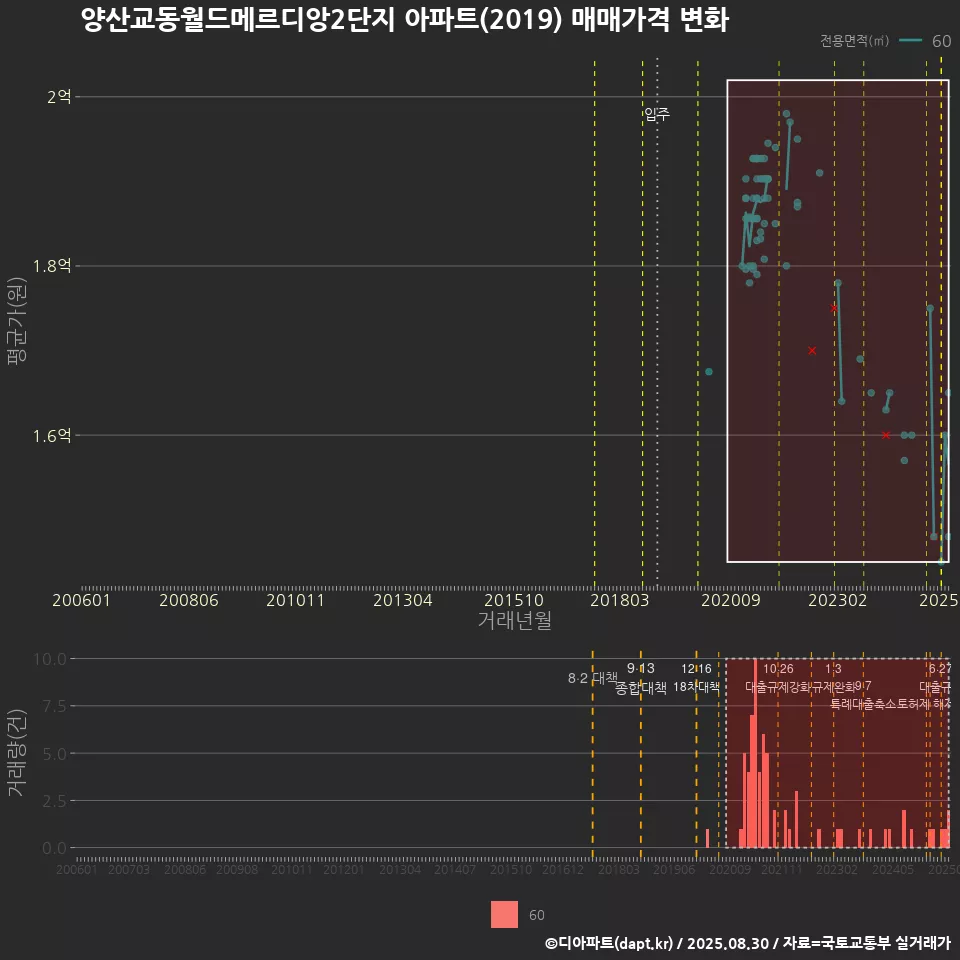Click the 0.0 volume axis label
Image resolution: width=960 pixels, height=960 pixels.
point(54,848)
